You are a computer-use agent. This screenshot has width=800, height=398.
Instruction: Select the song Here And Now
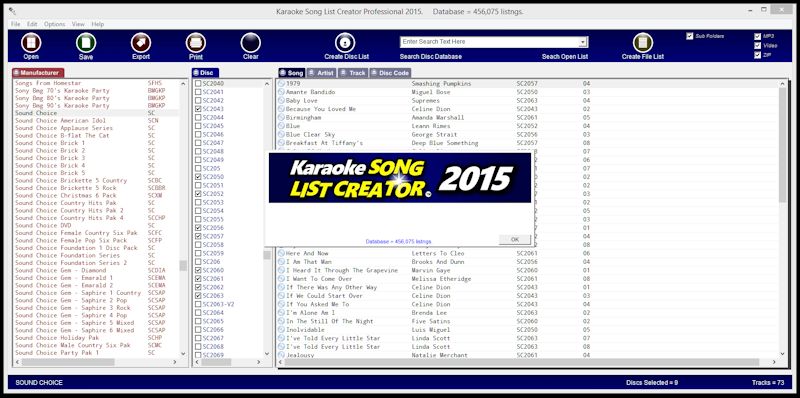(x=307, y=253)
